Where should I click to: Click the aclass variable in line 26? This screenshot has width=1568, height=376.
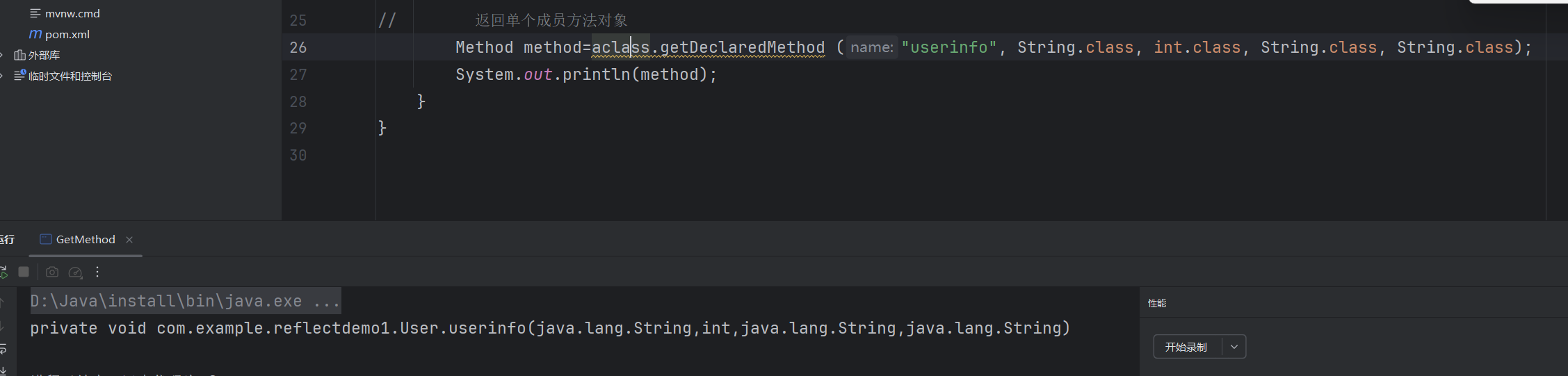pyautogui.click(x=620, y=47)
